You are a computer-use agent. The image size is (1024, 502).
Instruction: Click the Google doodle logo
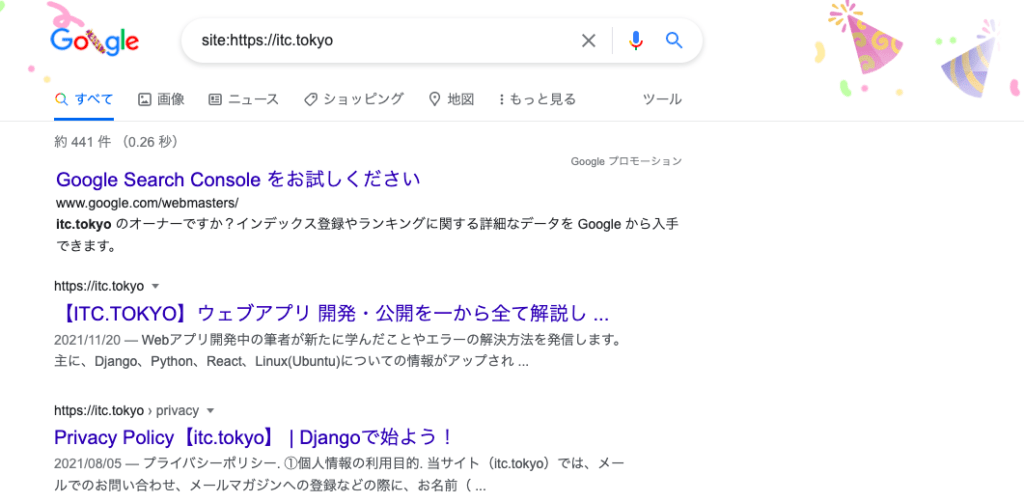(x=94, y=41)
